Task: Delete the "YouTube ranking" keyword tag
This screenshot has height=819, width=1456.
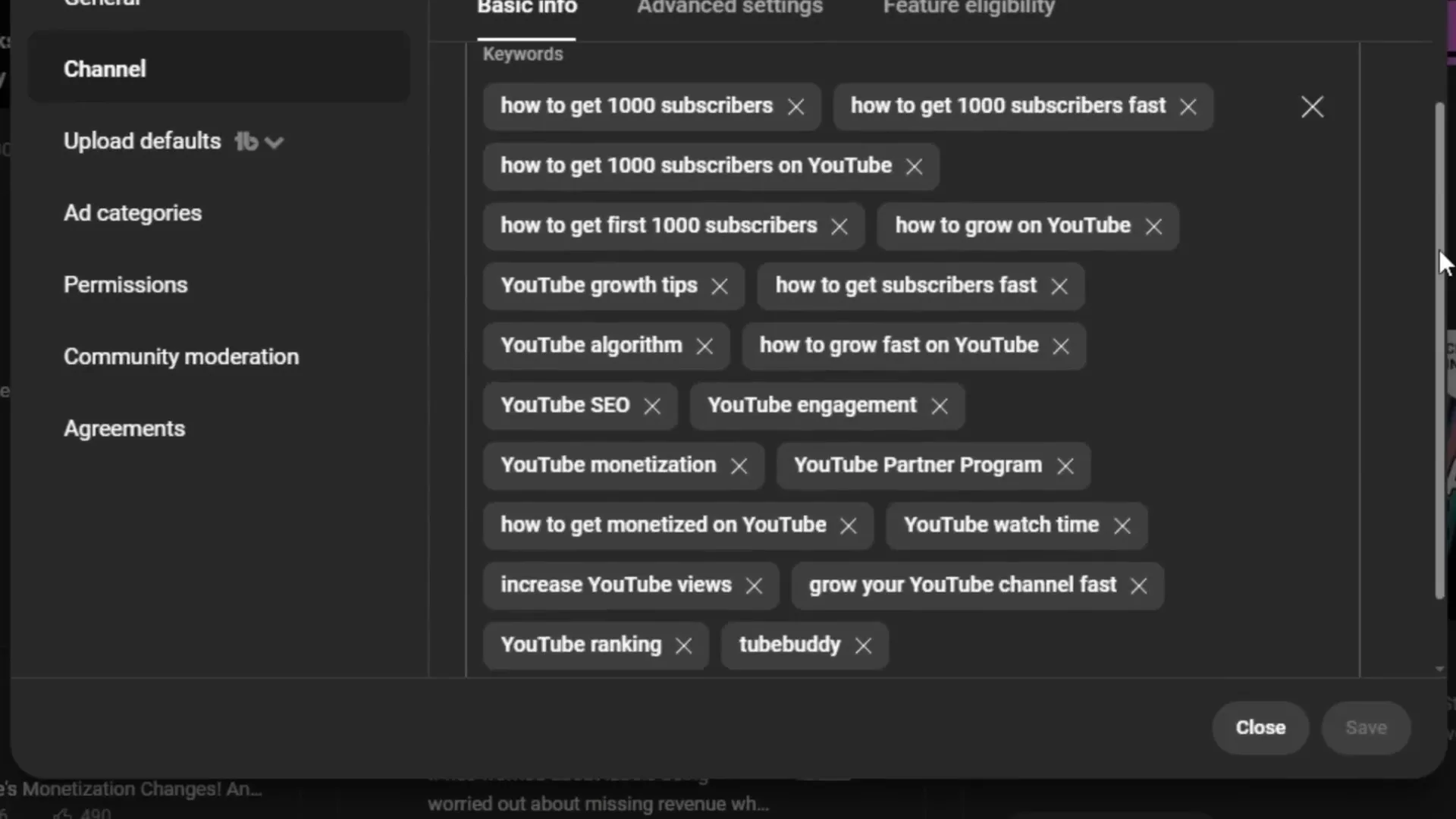Action: 683,645
